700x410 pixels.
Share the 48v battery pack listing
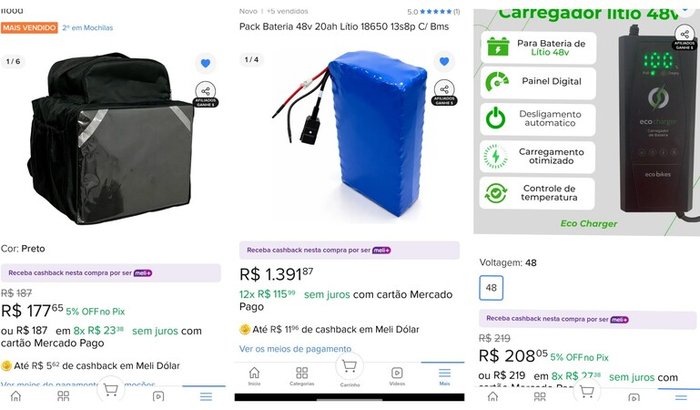click(x=444, y=89)
